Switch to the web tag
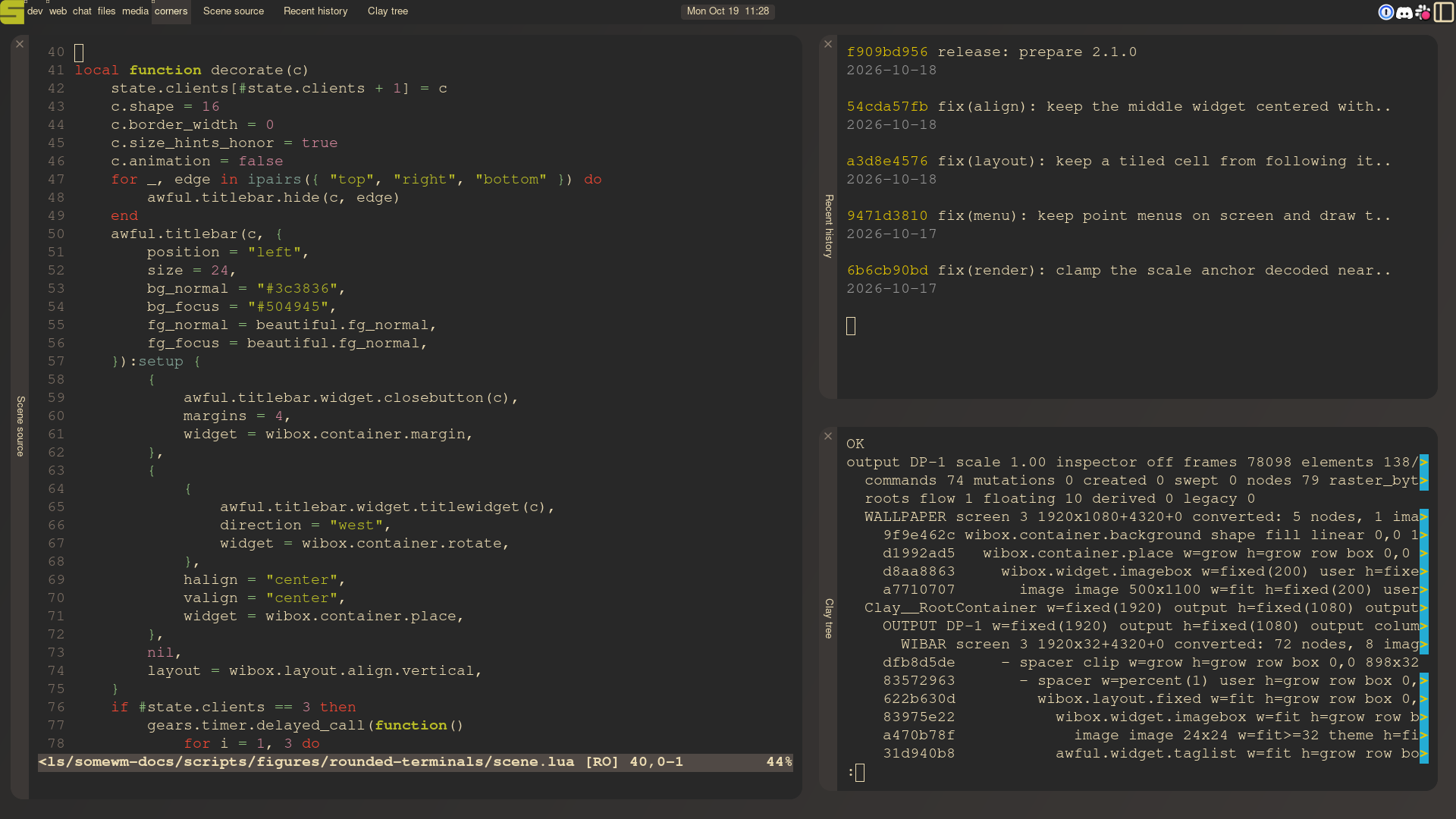1456x819 pixels. click(x=58, y=11)
